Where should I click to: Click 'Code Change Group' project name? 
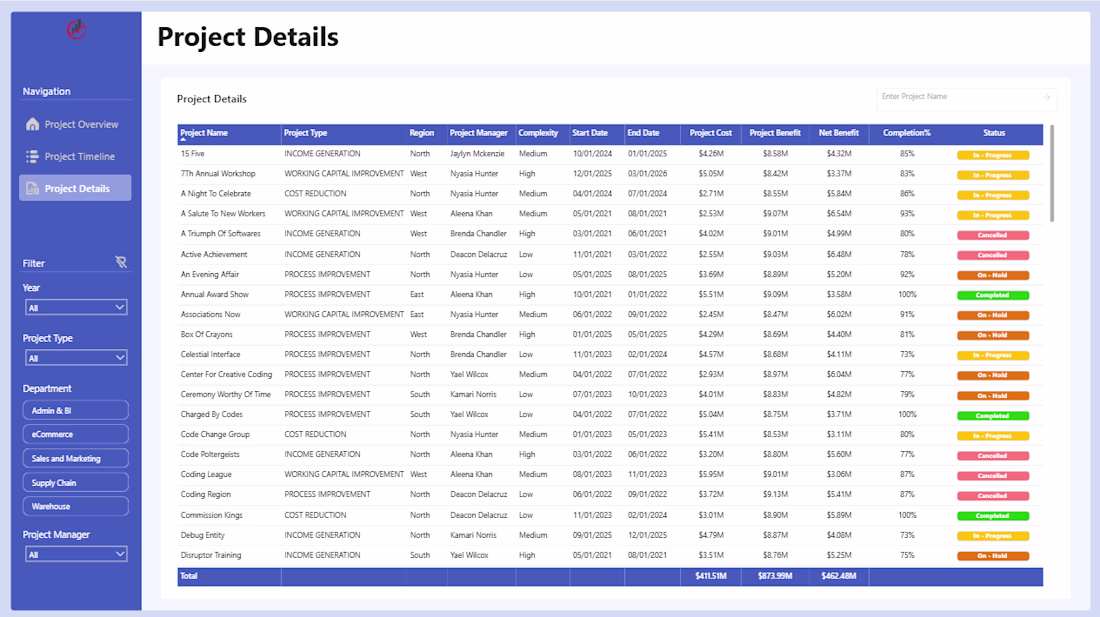coord(215,434)
